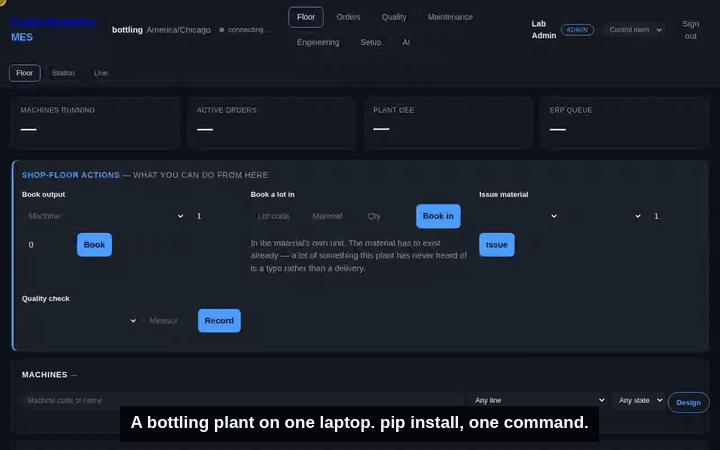Click the Active Orders card
This screenshot has height=450, width=720.
[272, 123]
